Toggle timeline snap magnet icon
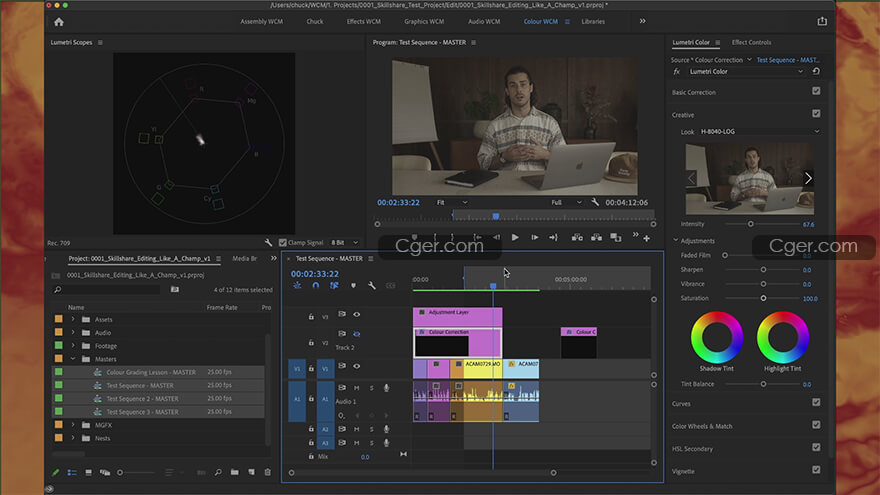Screen dimensions: 880x495 pyautogui.click(x=315, y=286)
